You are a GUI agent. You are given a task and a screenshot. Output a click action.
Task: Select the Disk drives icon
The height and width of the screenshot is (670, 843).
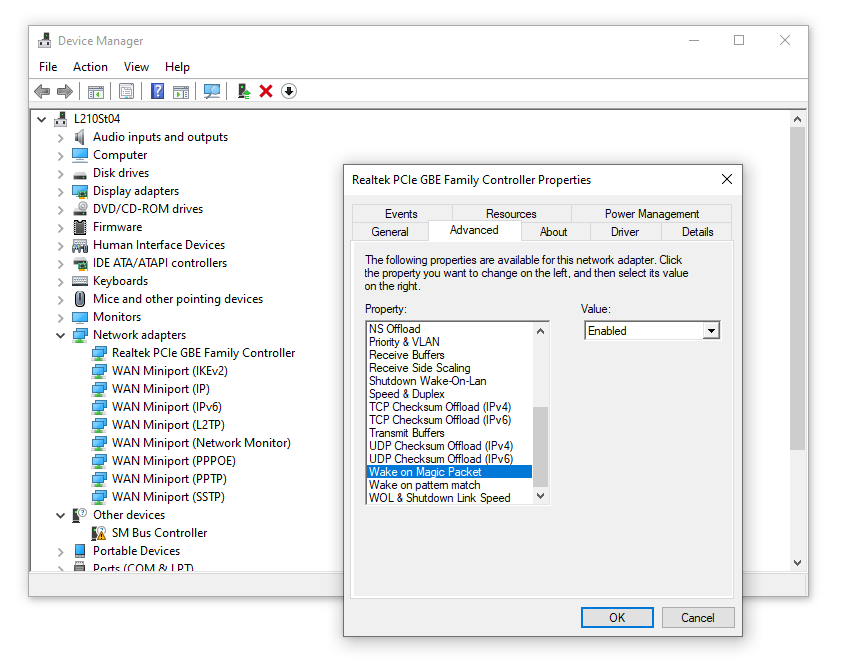coord(80,174)
